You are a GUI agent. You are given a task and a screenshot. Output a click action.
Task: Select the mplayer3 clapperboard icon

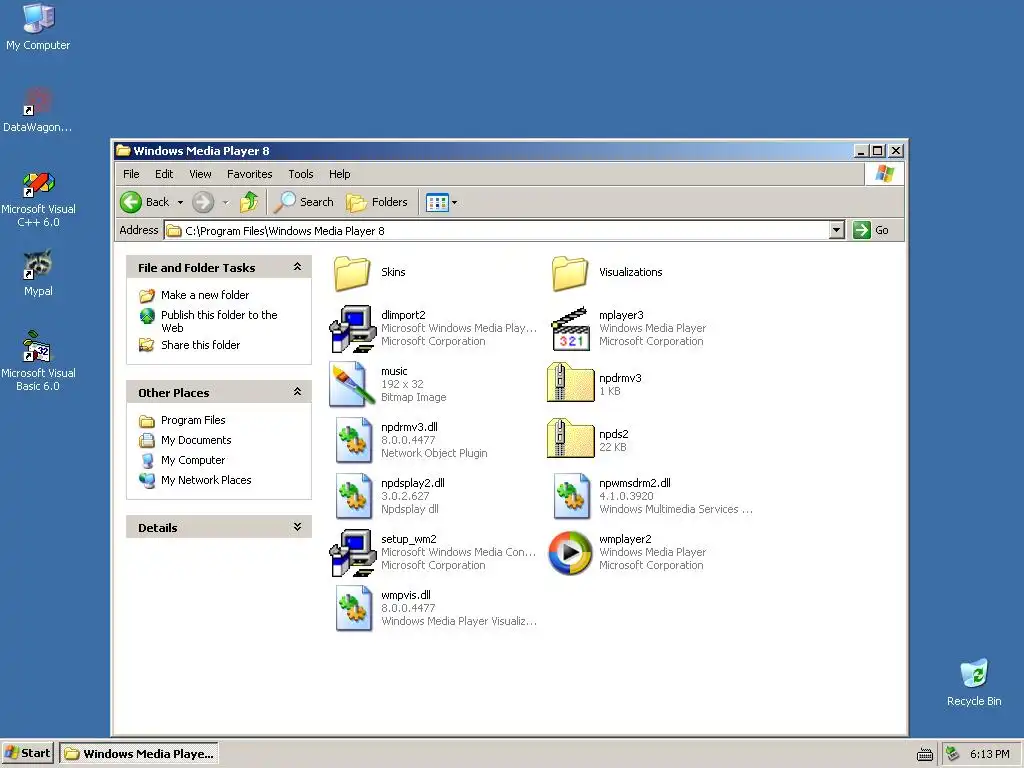coord(570,328)
